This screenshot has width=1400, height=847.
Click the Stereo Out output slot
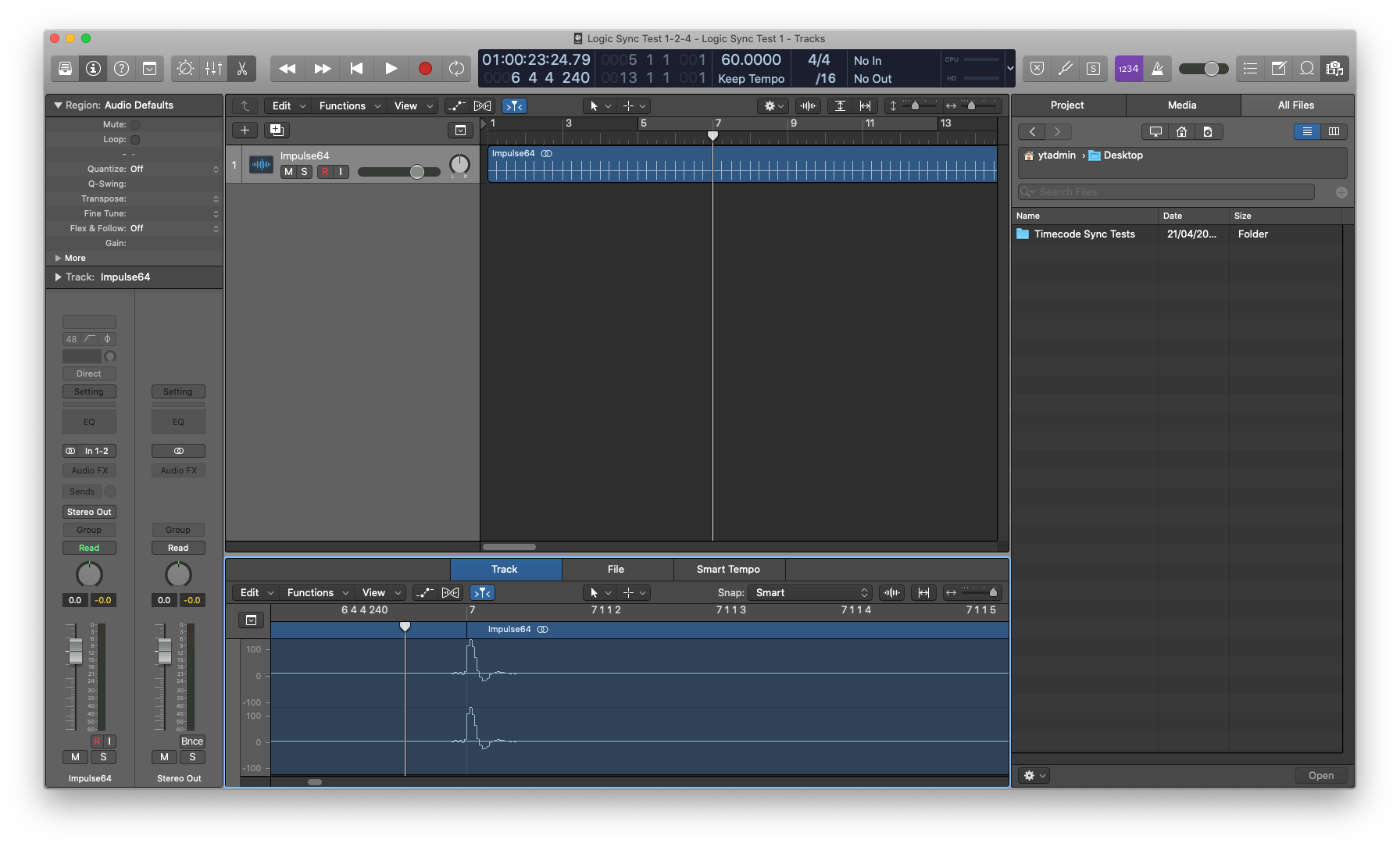pyautogui.click(x=89, y=513)
